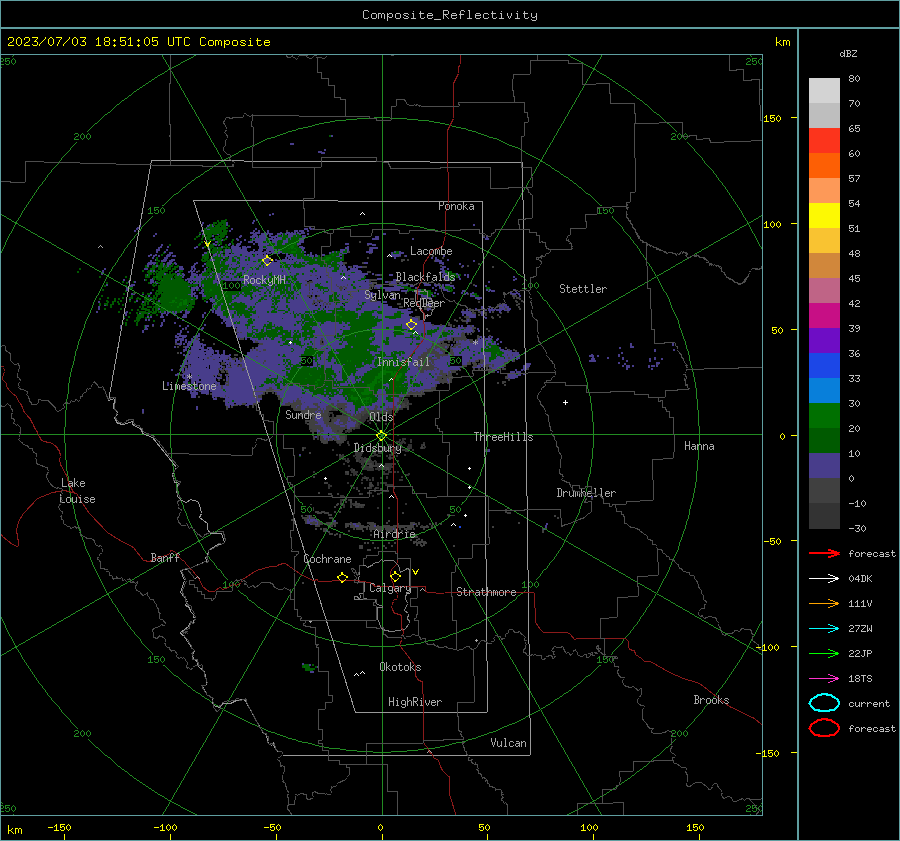
Task: Click the Vulcan city label
Action: (x=509, y=743)
